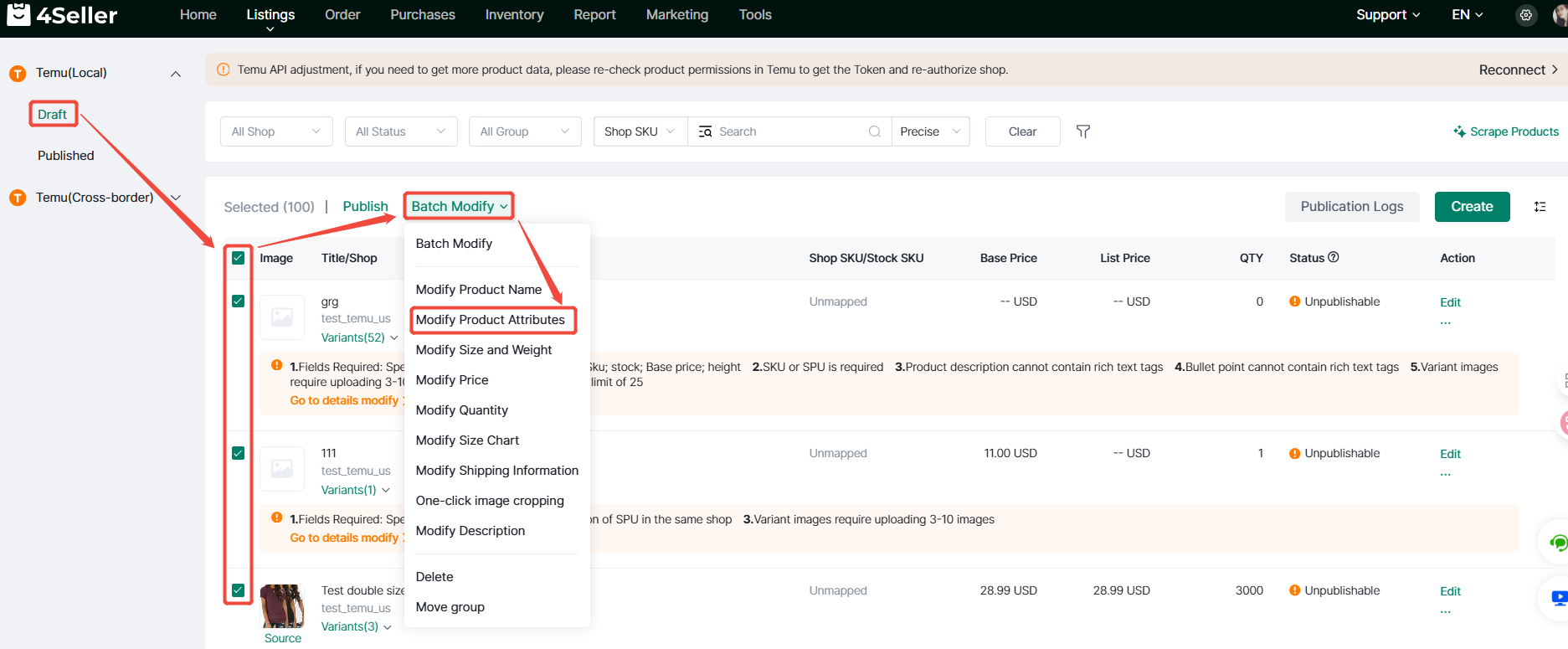1568x649 pixels.
Task: Open the Precise match dropdown
Action: pyautogui.click(x=930, y=131)
